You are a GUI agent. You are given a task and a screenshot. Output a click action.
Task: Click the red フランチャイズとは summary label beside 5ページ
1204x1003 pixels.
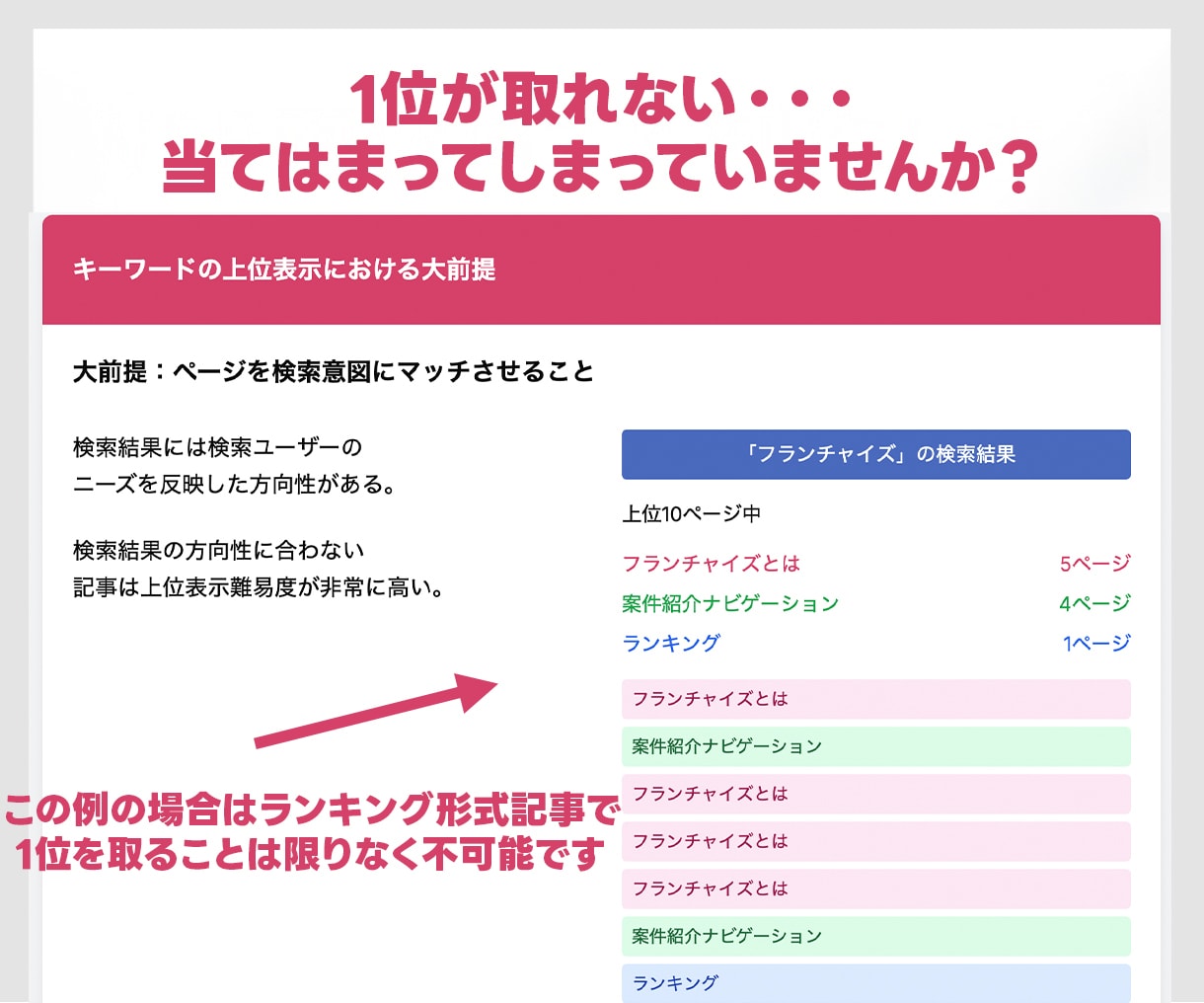coord(711,564)
